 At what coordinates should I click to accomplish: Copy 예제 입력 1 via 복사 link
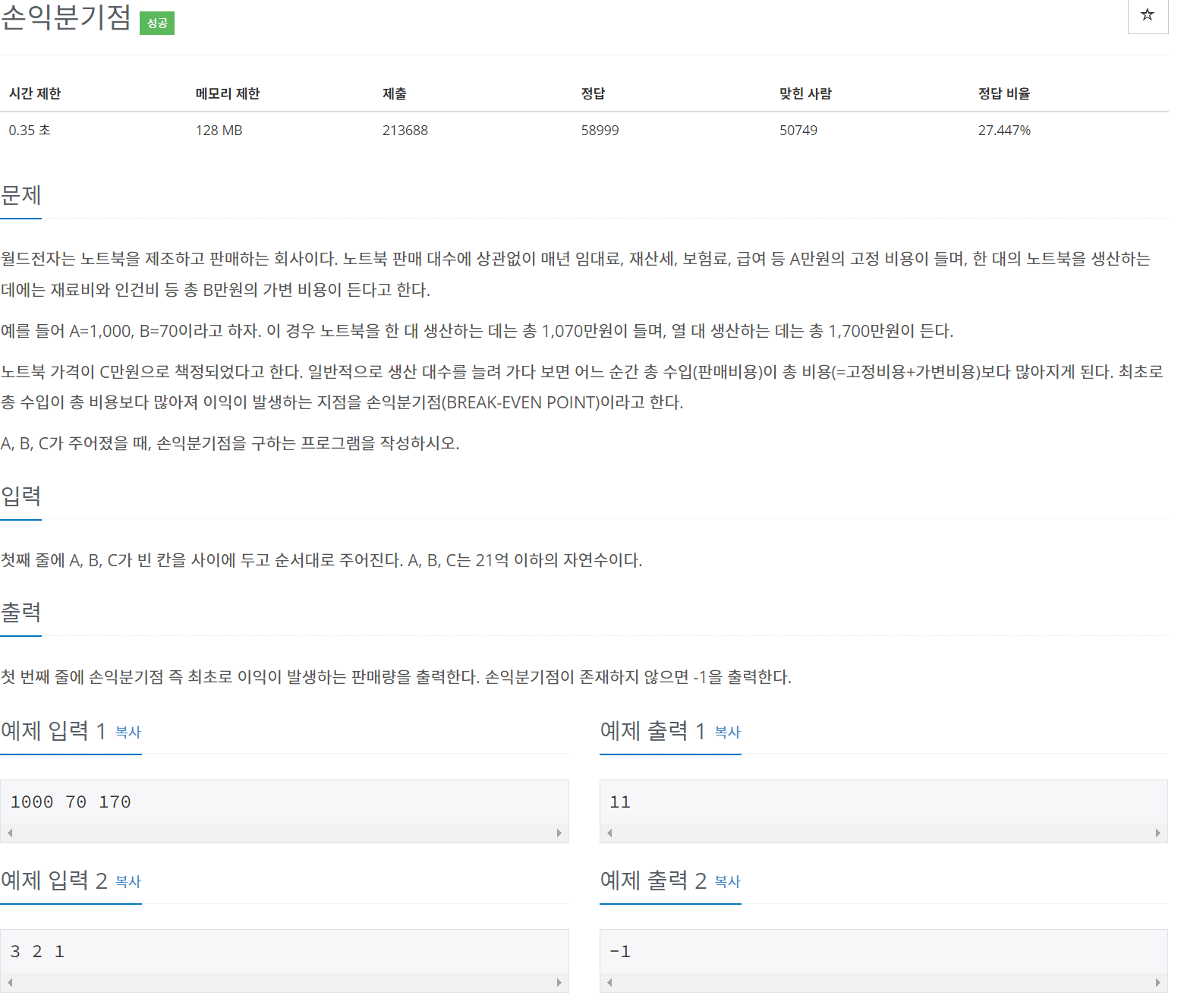128,732
